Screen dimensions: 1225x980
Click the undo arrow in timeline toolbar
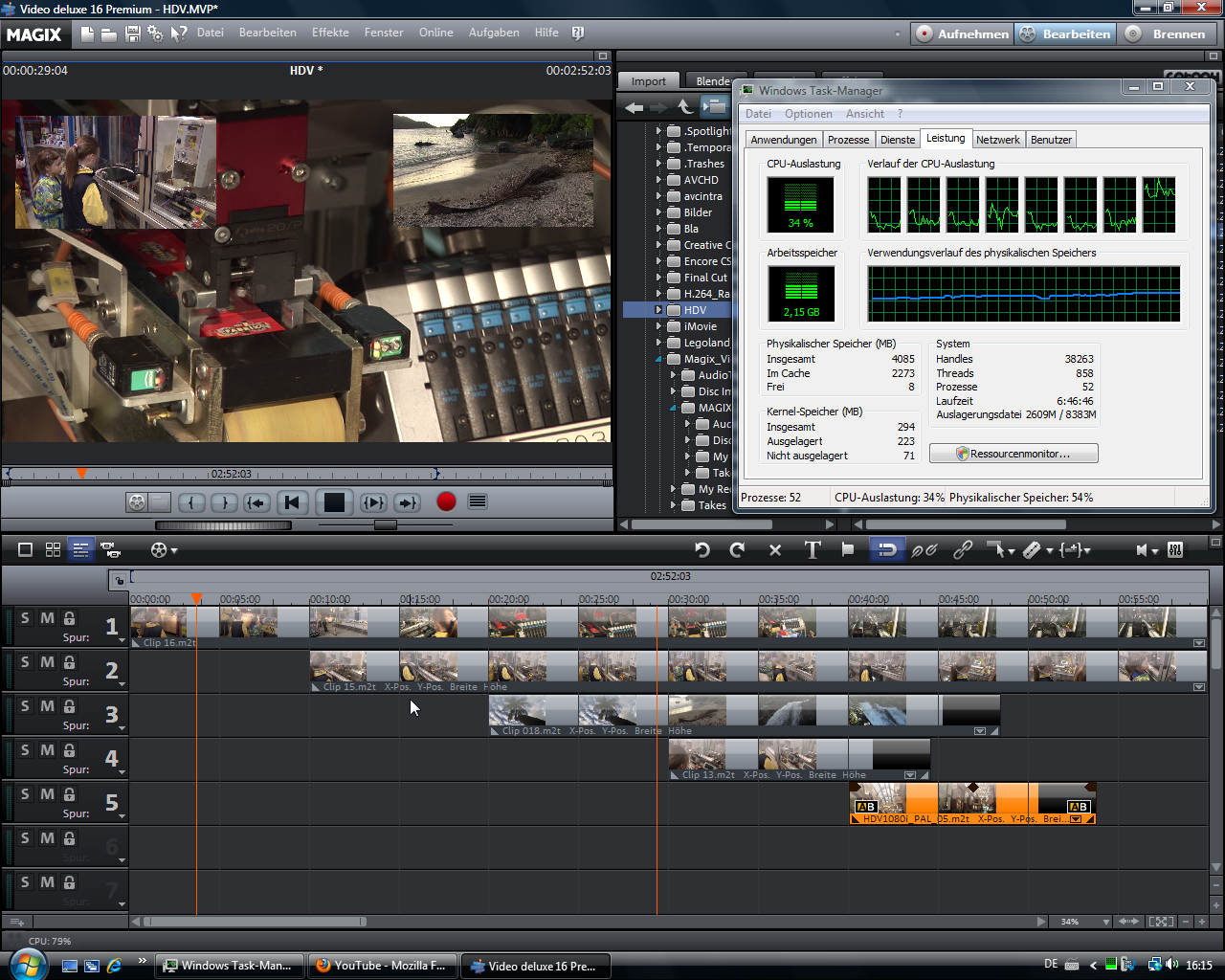[x=702, y=549]
